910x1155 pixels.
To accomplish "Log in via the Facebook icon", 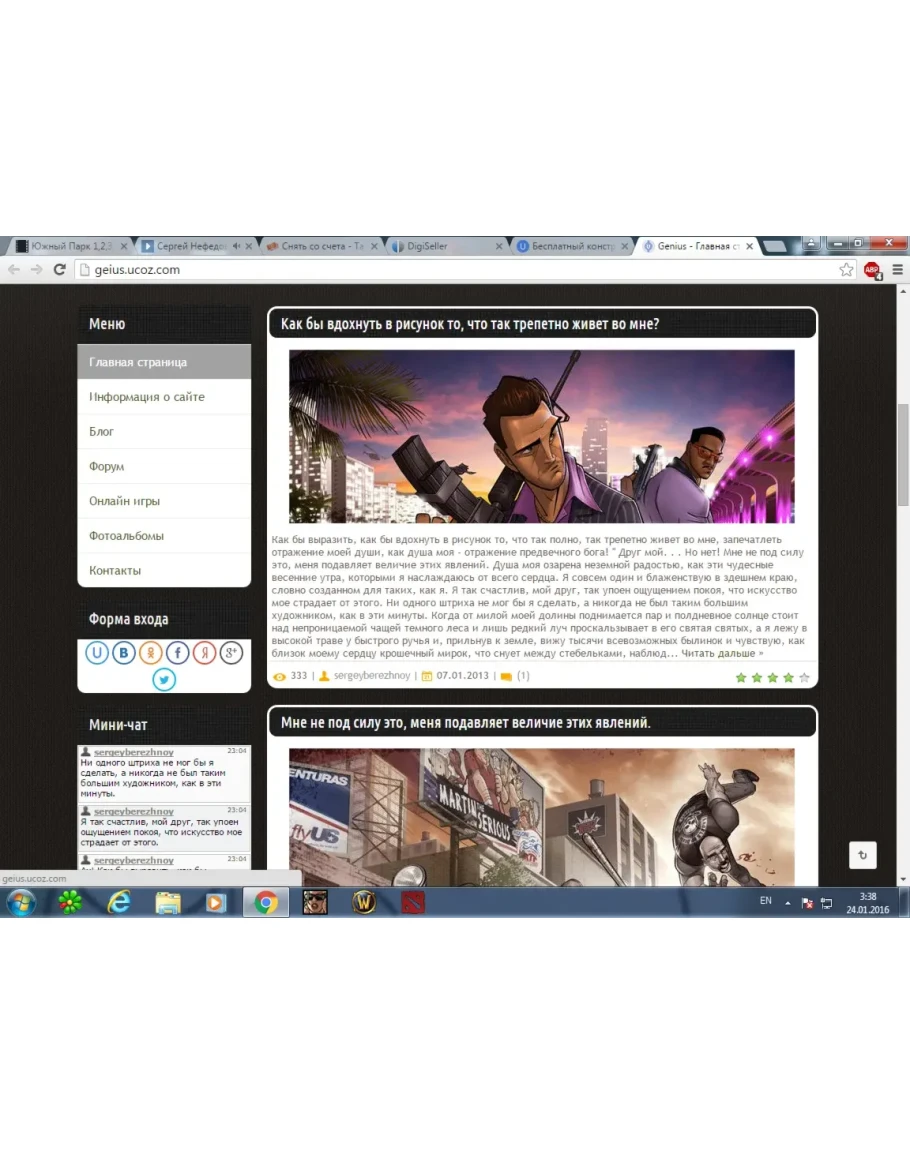I will (177, 653).
